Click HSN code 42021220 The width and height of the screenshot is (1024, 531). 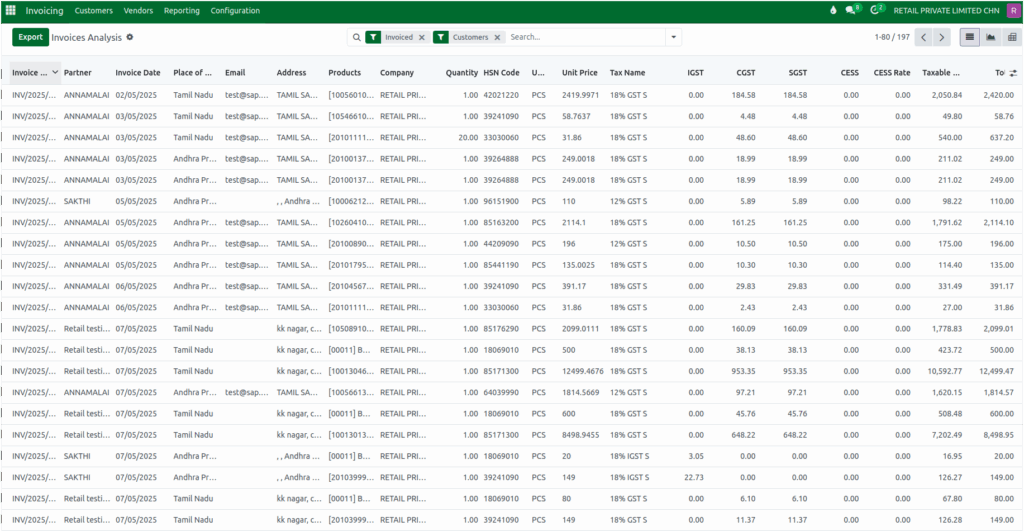point(501,95)
